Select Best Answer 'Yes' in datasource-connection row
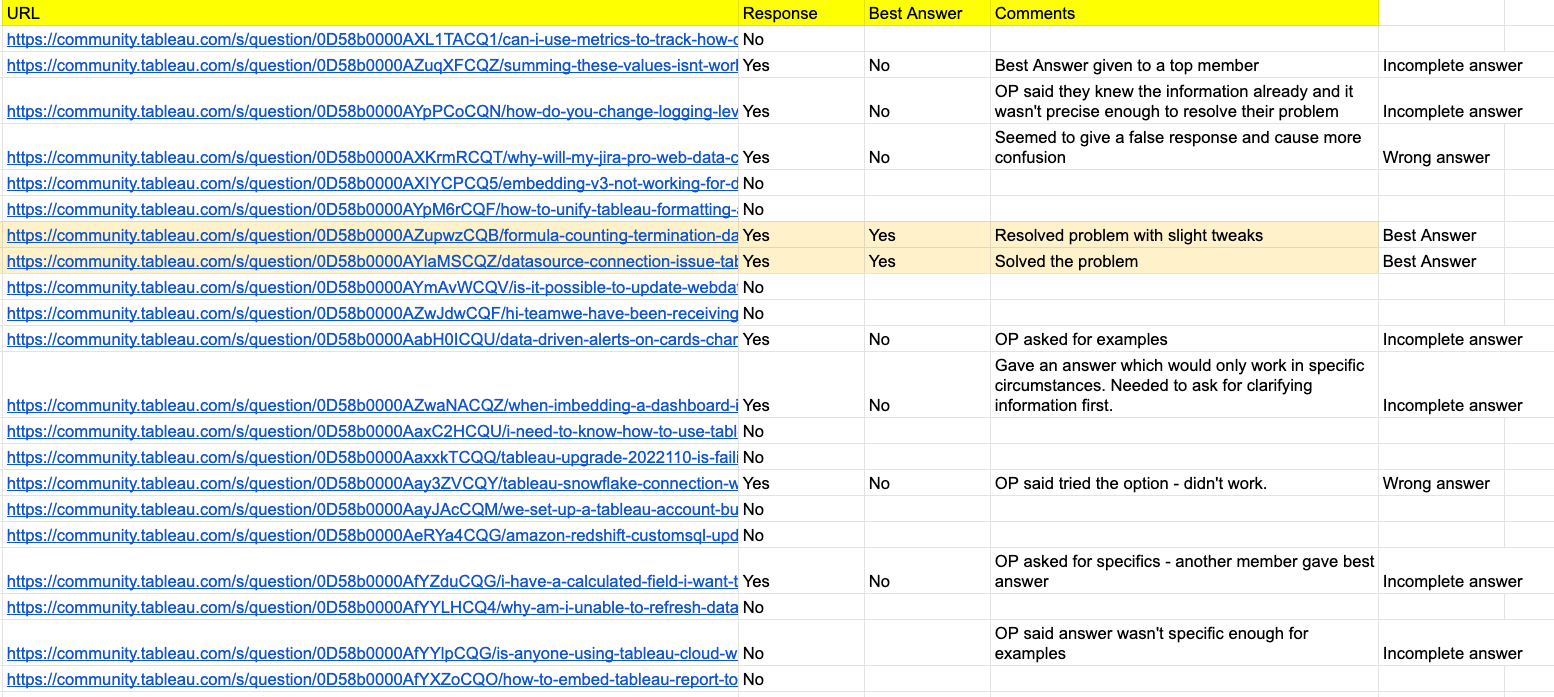The image size is (1554, 697). [x=928, y=261]
